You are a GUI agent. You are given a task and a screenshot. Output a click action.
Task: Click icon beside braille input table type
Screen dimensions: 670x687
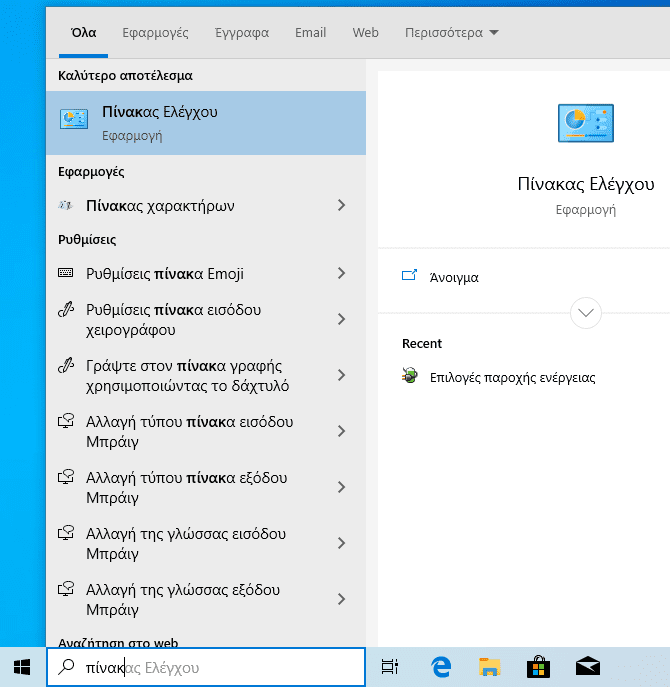click(x=66, y=421)
